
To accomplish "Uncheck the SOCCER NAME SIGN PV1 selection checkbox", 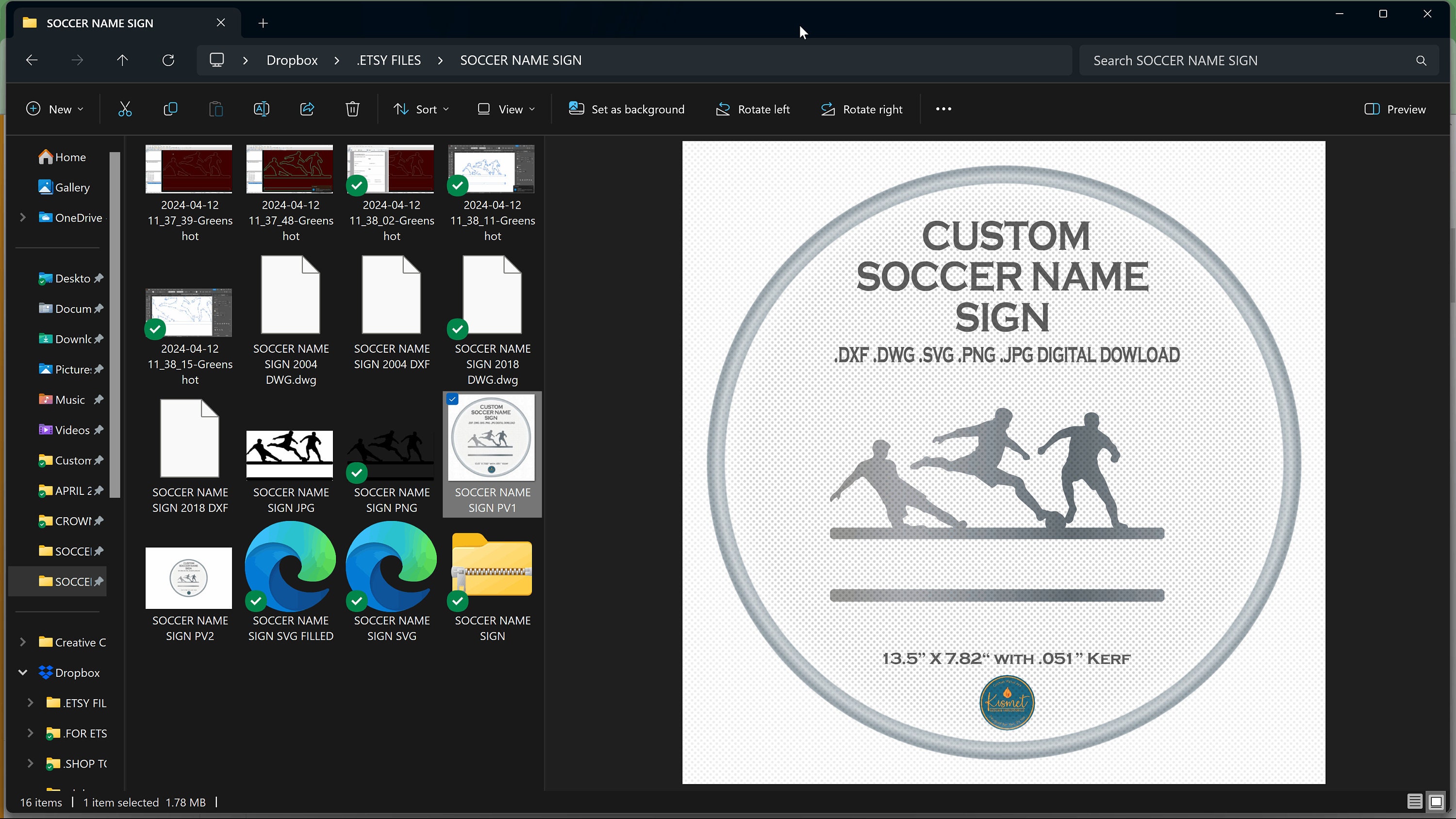I will pyautogui.click(x=452, y=400).
